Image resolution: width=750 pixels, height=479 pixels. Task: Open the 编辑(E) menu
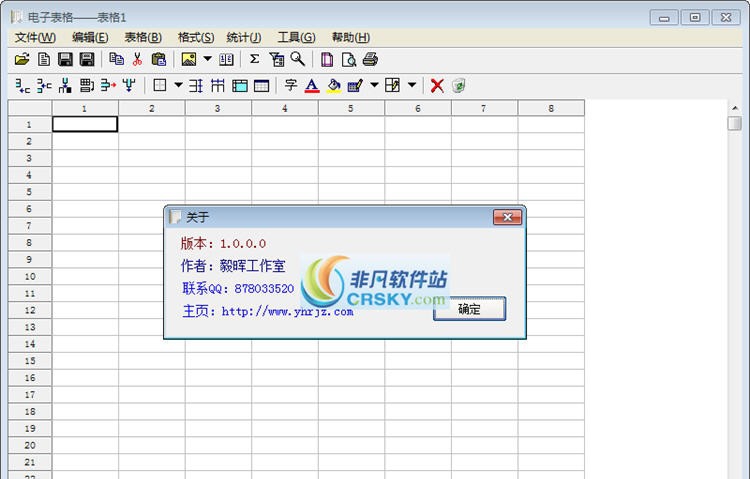coord(90,37)
